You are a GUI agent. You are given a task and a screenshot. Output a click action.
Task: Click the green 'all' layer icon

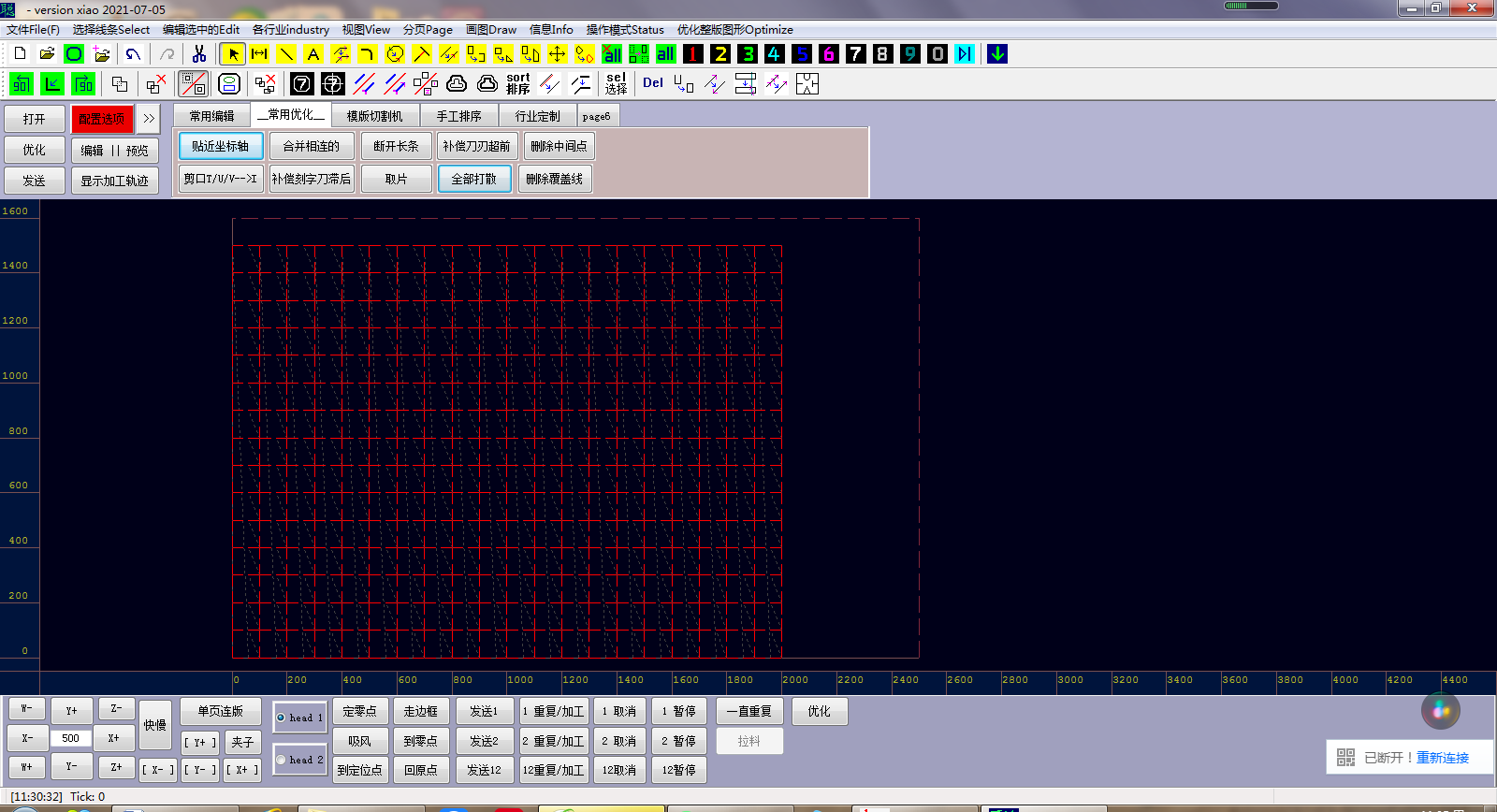[666, 54]
